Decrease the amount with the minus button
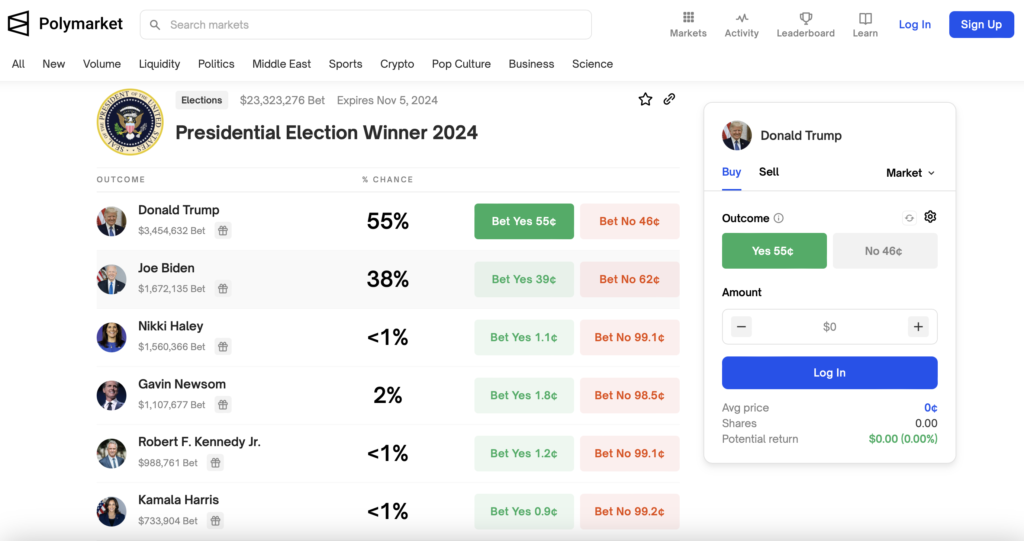The width and height of the screenshot is (1024, 541). pos(741,327)
